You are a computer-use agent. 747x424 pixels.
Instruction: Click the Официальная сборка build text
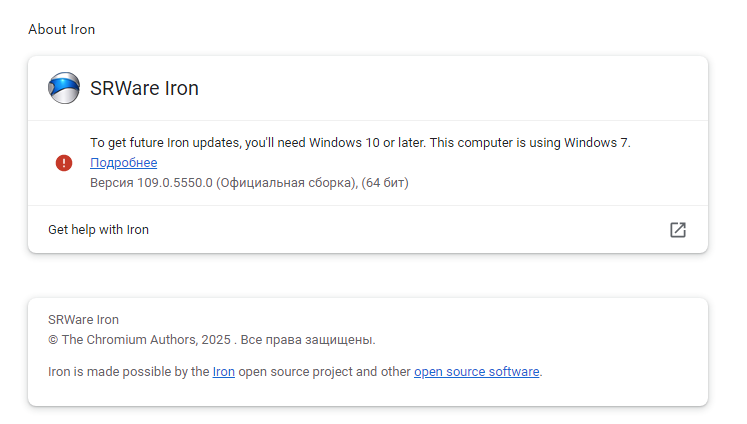pyautogui.click(x=286, y=183)
